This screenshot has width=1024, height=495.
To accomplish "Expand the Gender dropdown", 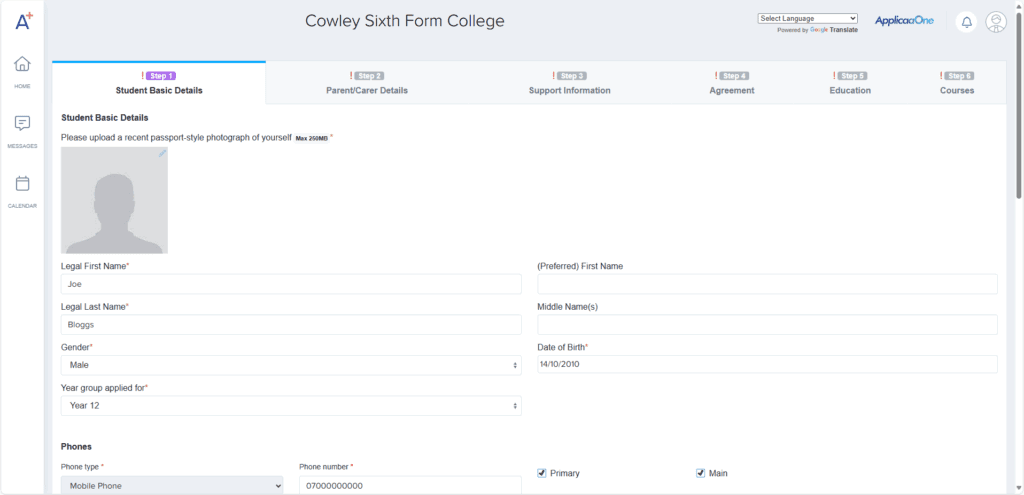I will point(291,365).
